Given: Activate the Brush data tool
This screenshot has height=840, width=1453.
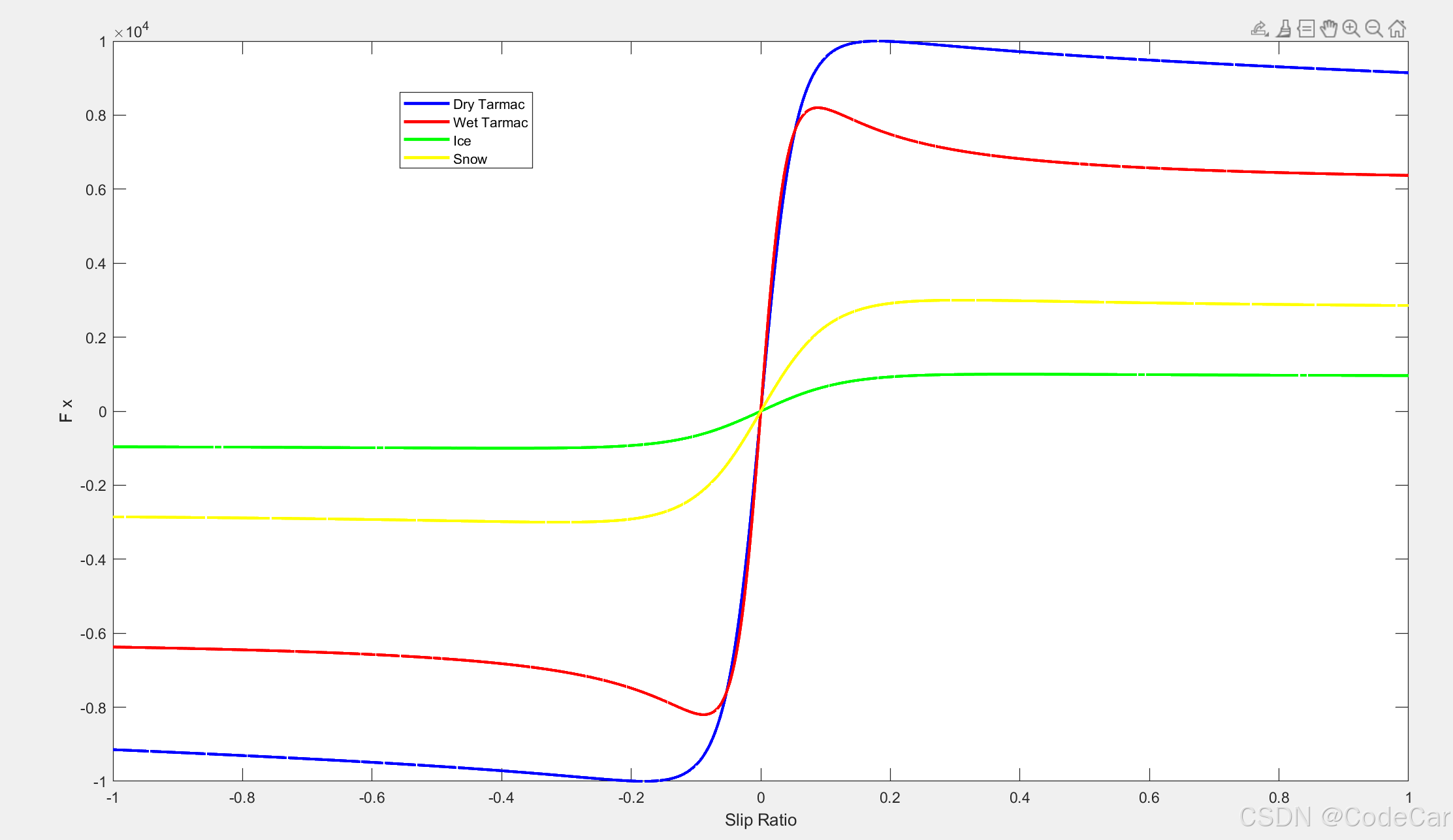Looking at the screenshot, I should pyautogui.click(x=1283, y=29).
